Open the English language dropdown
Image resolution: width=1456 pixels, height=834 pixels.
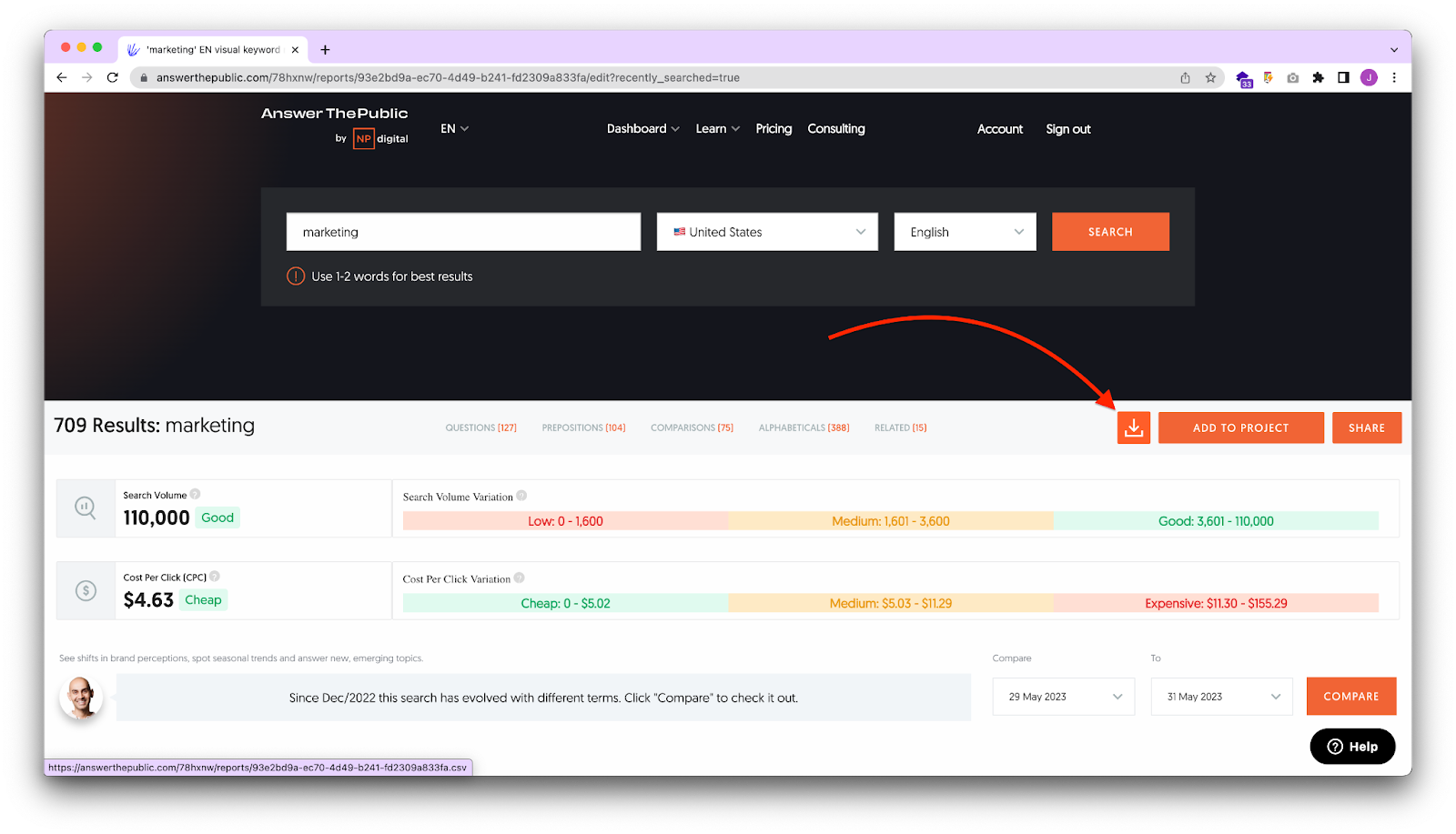965,232
